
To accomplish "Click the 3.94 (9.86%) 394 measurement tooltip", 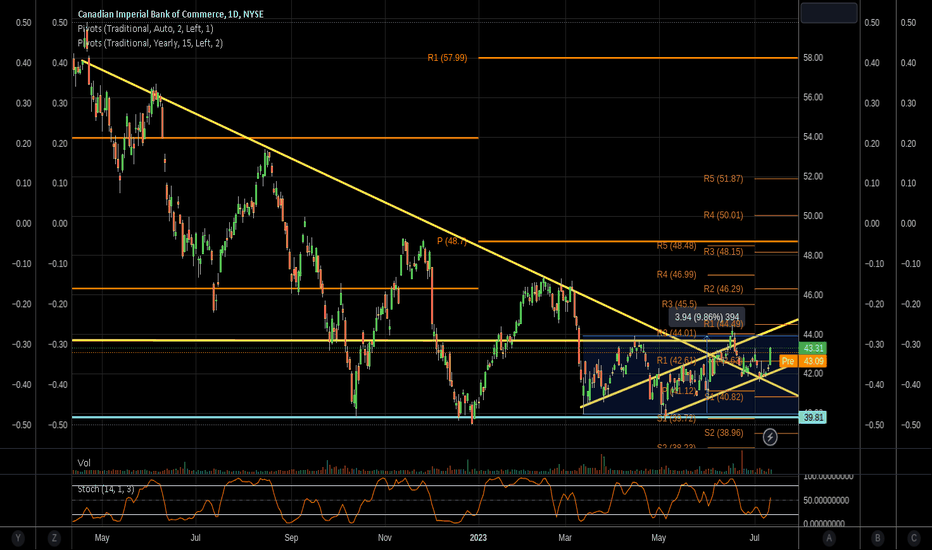I will [707, 317].
